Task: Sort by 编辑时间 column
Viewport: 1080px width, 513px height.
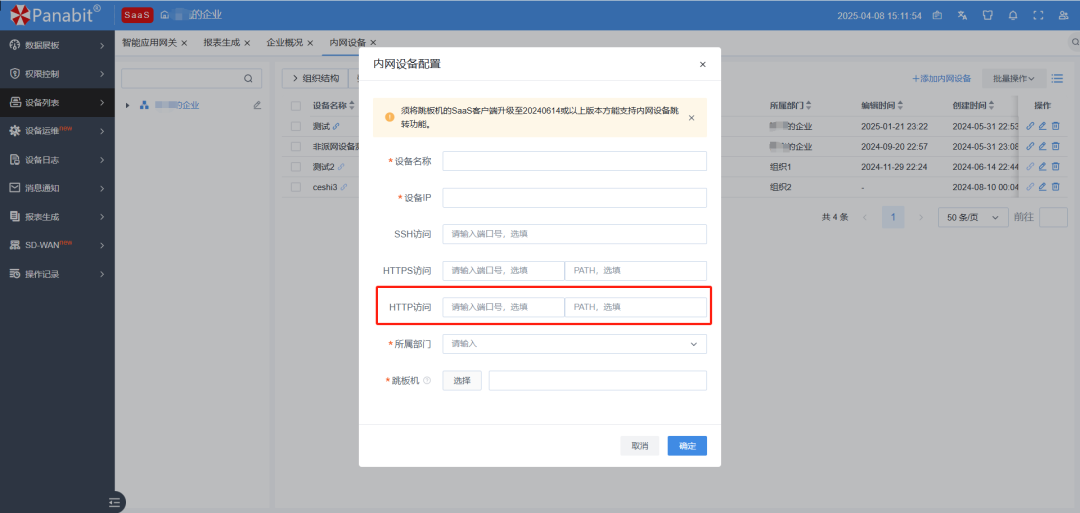Action: click(x=900, y=106)
